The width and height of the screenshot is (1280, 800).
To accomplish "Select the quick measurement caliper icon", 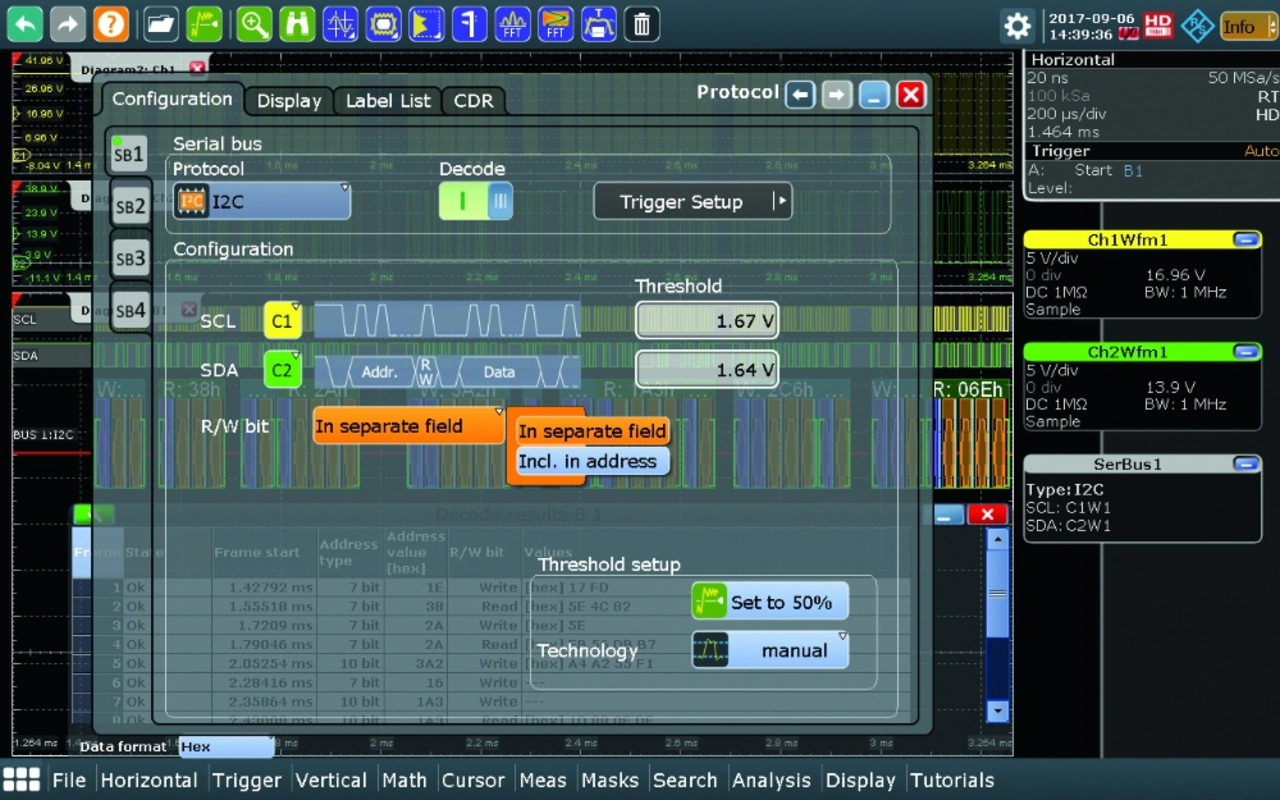I will (x=469, y=23).
